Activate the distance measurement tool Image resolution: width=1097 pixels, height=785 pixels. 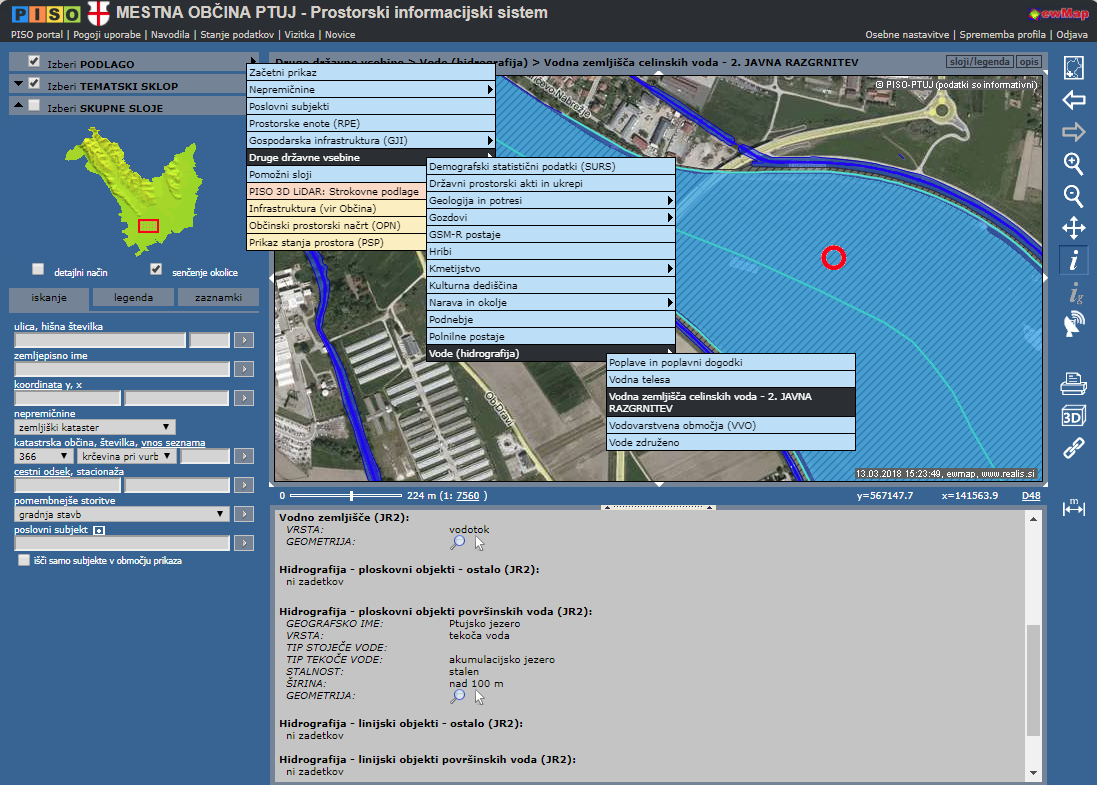pos(1073,508)
